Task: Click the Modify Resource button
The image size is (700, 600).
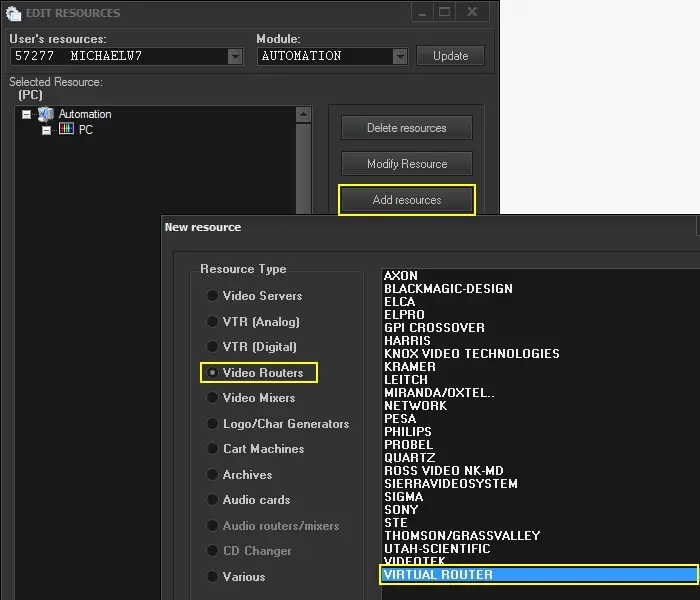Action: click(x=406, y=164)
